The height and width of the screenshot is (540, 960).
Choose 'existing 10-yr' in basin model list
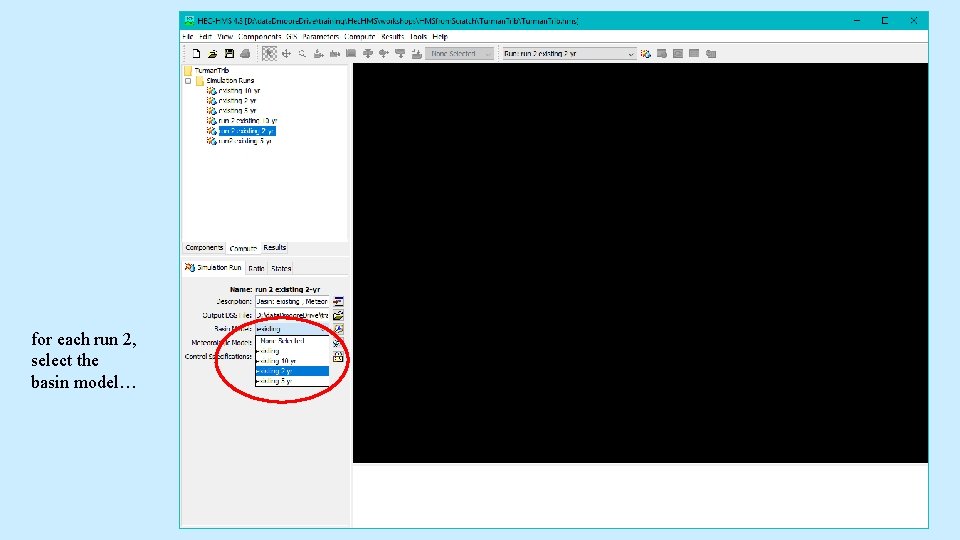click(x=292, y=361)
